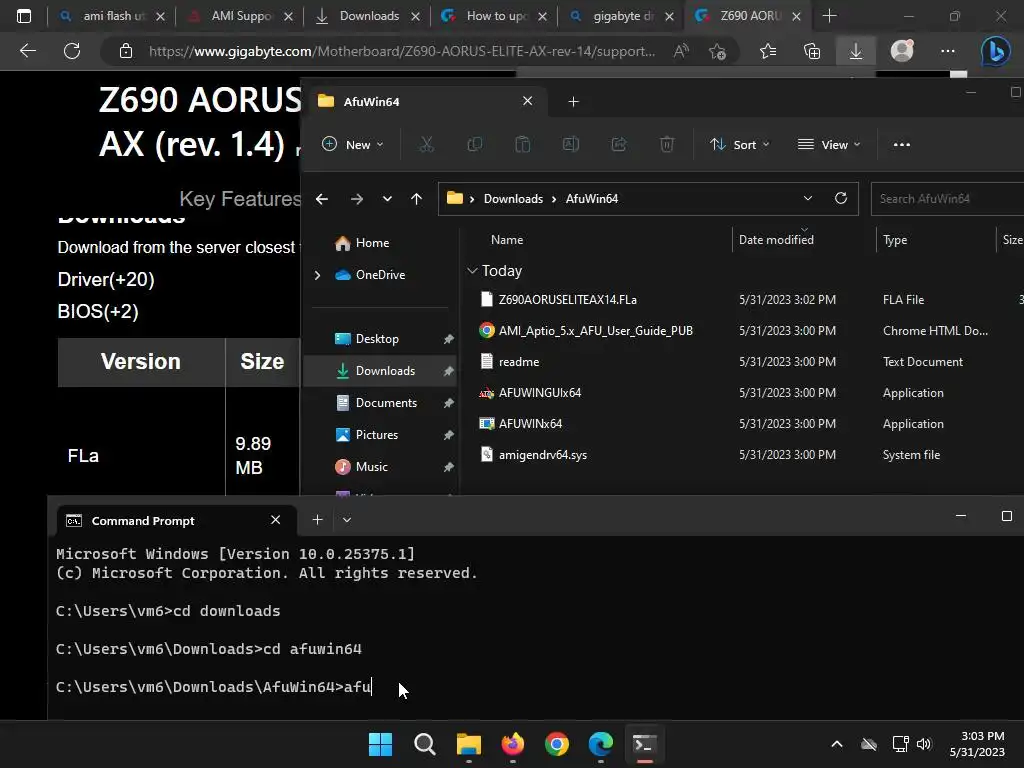Screen dimensions: 1024x768
Task: Open the Command Prompt new tab profile dropdown
Action: (347, 520)
